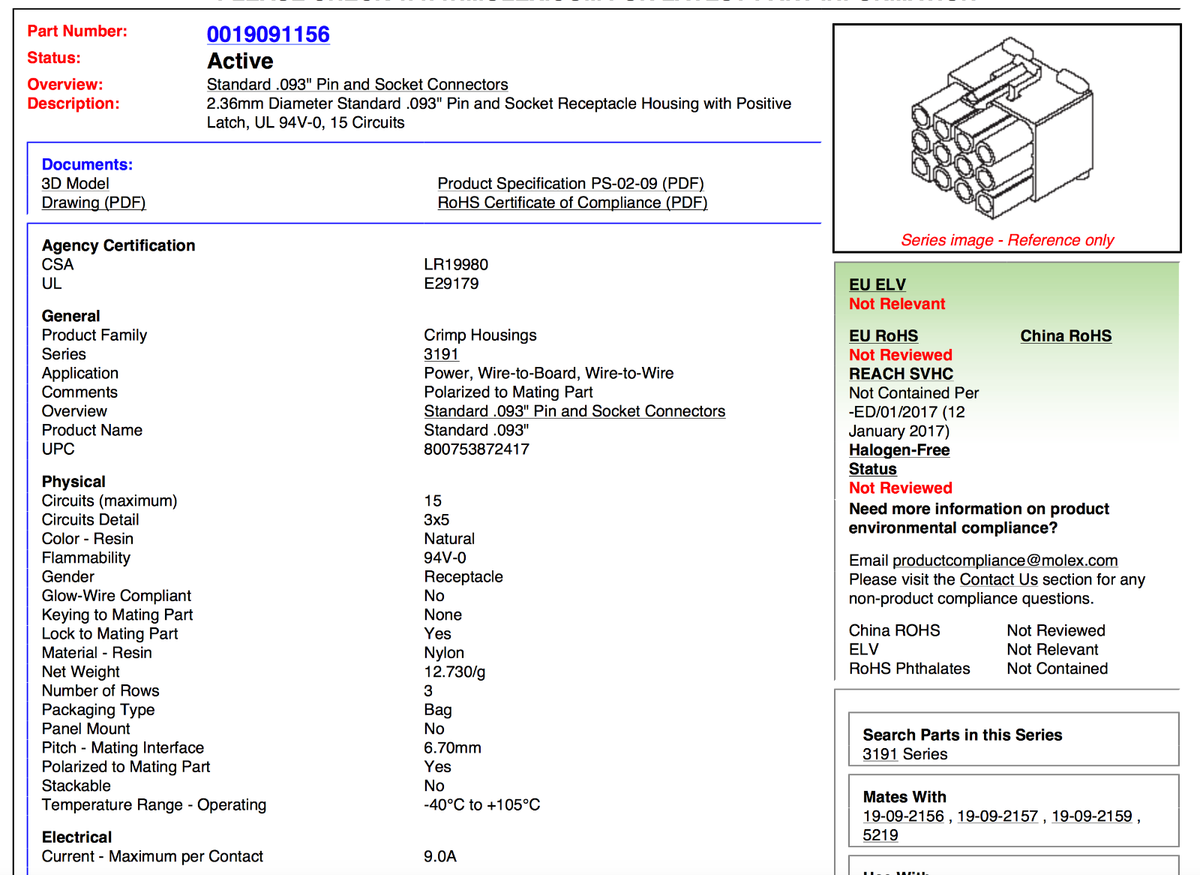This screenshot has height=875, width=1200.
Task: Click the Not Reviewed status under EU RoHS
Action: (x=900, y=355)
